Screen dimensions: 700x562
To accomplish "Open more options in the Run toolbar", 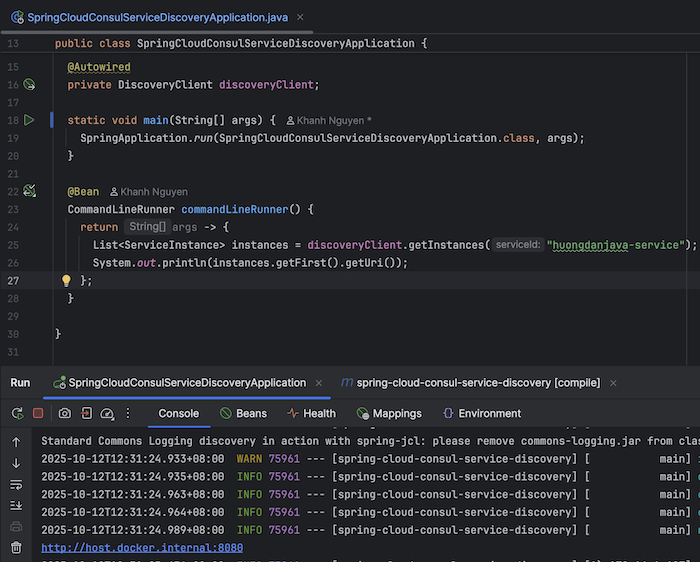I will pyautogui.click(x=127, y=413).
